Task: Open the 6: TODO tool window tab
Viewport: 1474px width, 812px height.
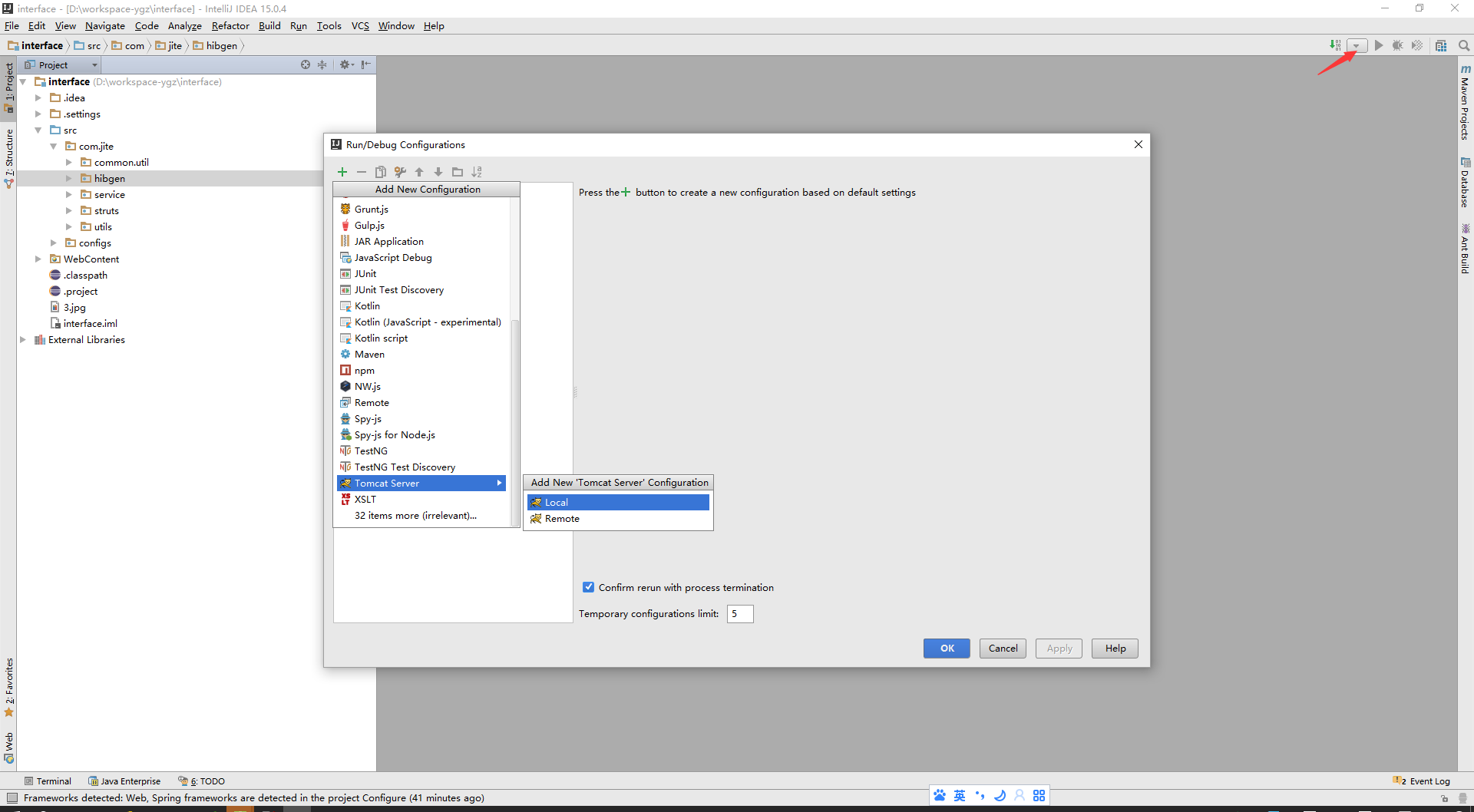Action: [x=202, y=781]
